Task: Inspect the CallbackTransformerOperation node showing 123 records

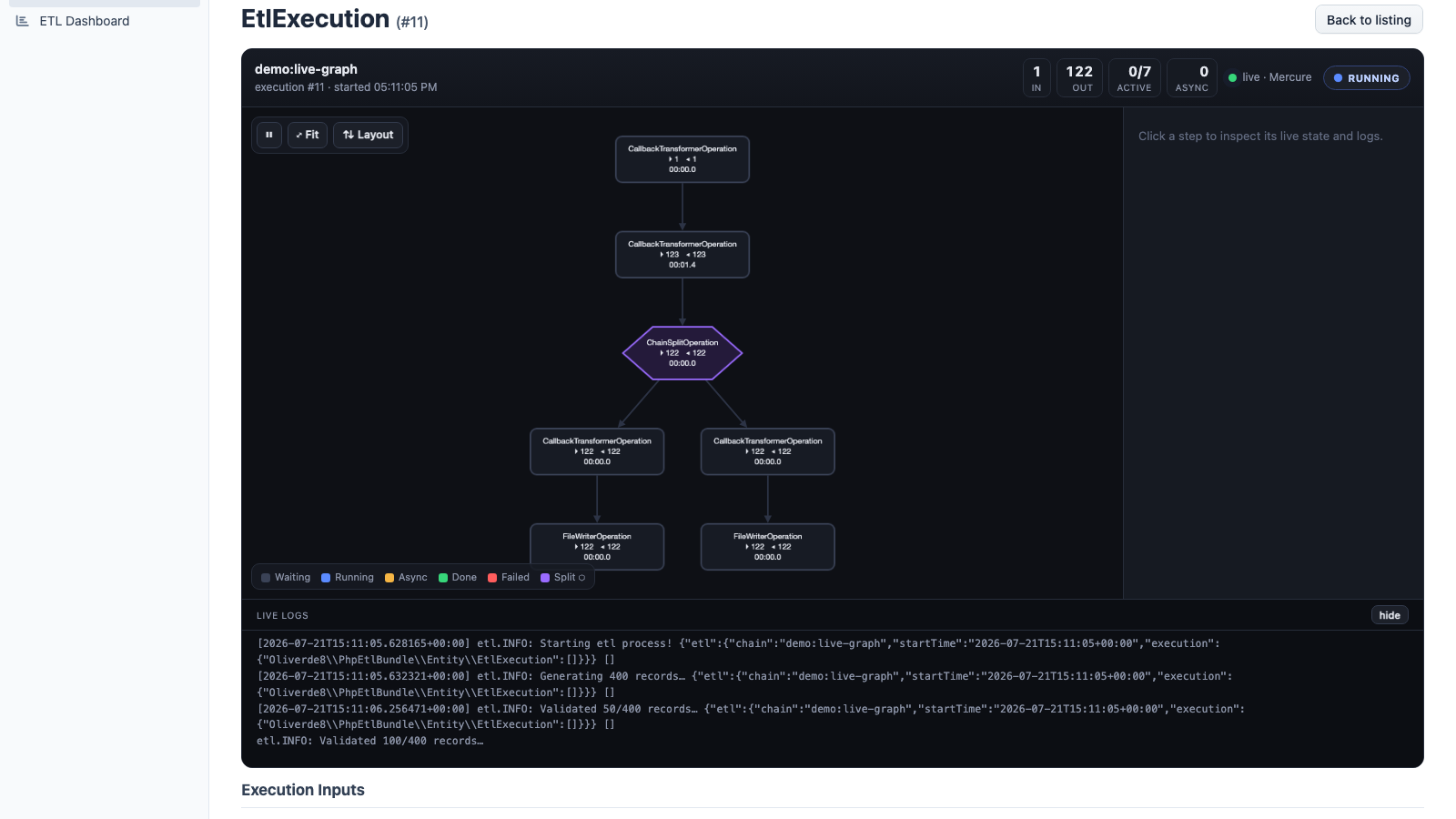Action: coord(682,254)
